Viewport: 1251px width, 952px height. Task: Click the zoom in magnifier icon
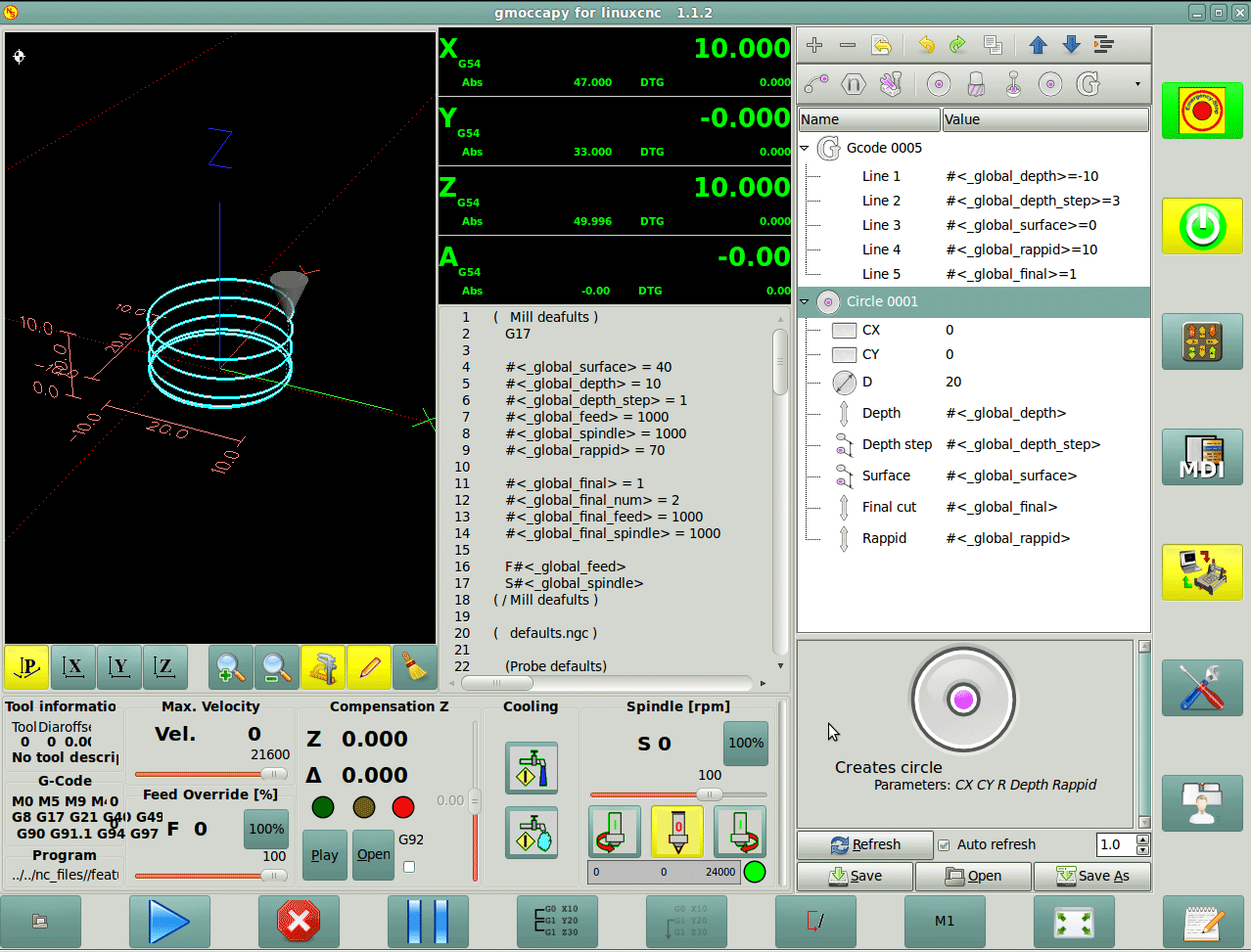pos(230,668)
